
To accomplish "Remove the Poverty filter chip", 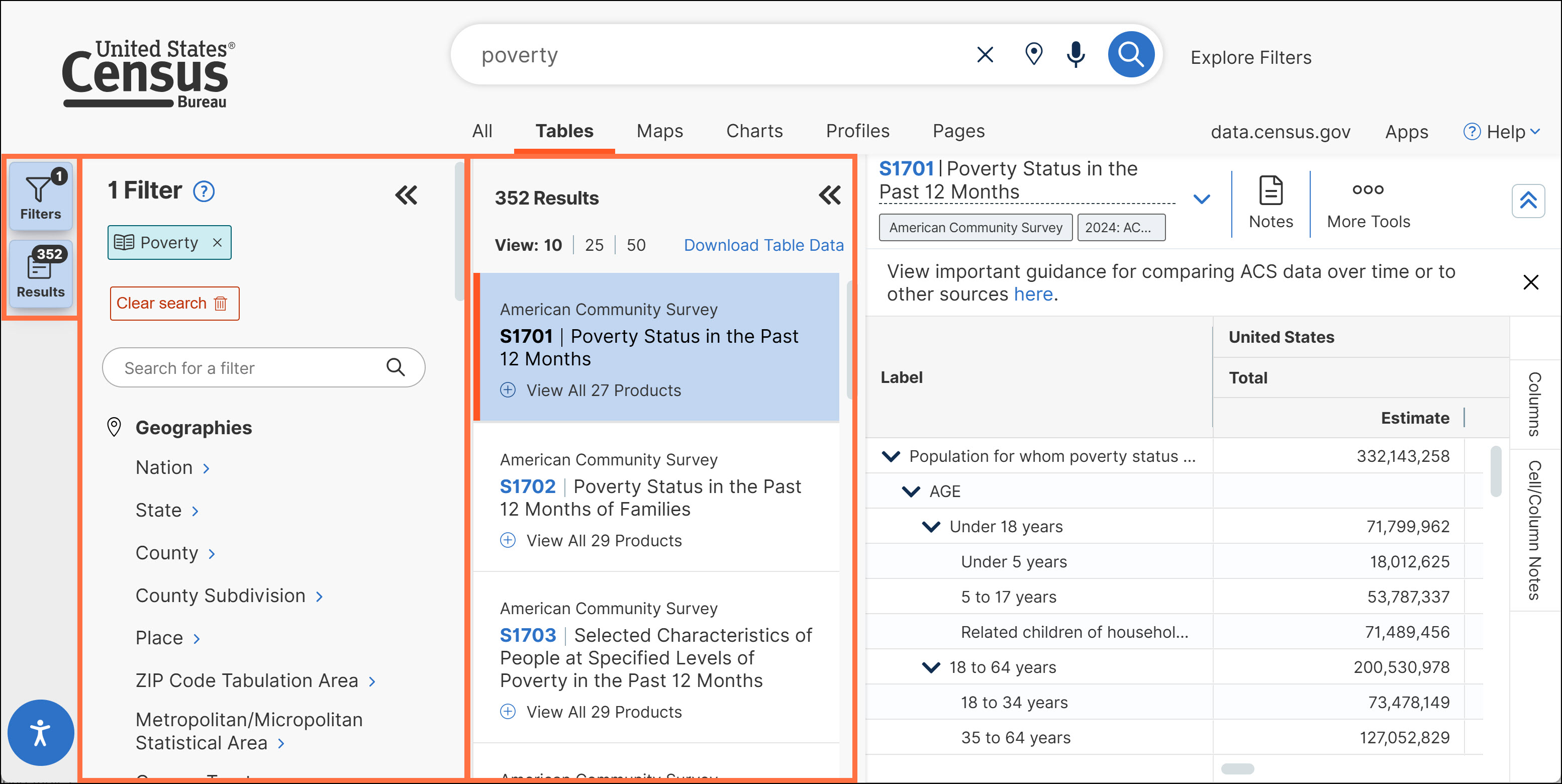I will [217, 243].
